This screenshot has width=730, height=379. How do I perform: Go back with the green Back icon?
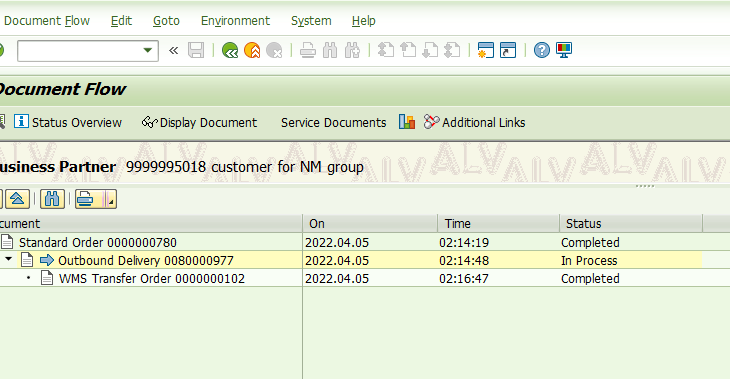[230, 50]
